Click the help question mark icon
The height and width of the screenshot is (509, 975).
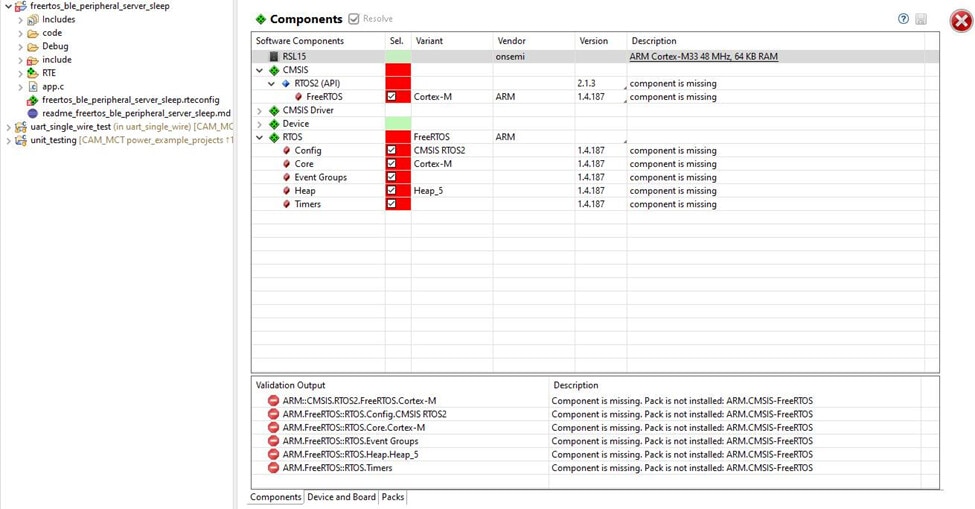tap(904, 19)
